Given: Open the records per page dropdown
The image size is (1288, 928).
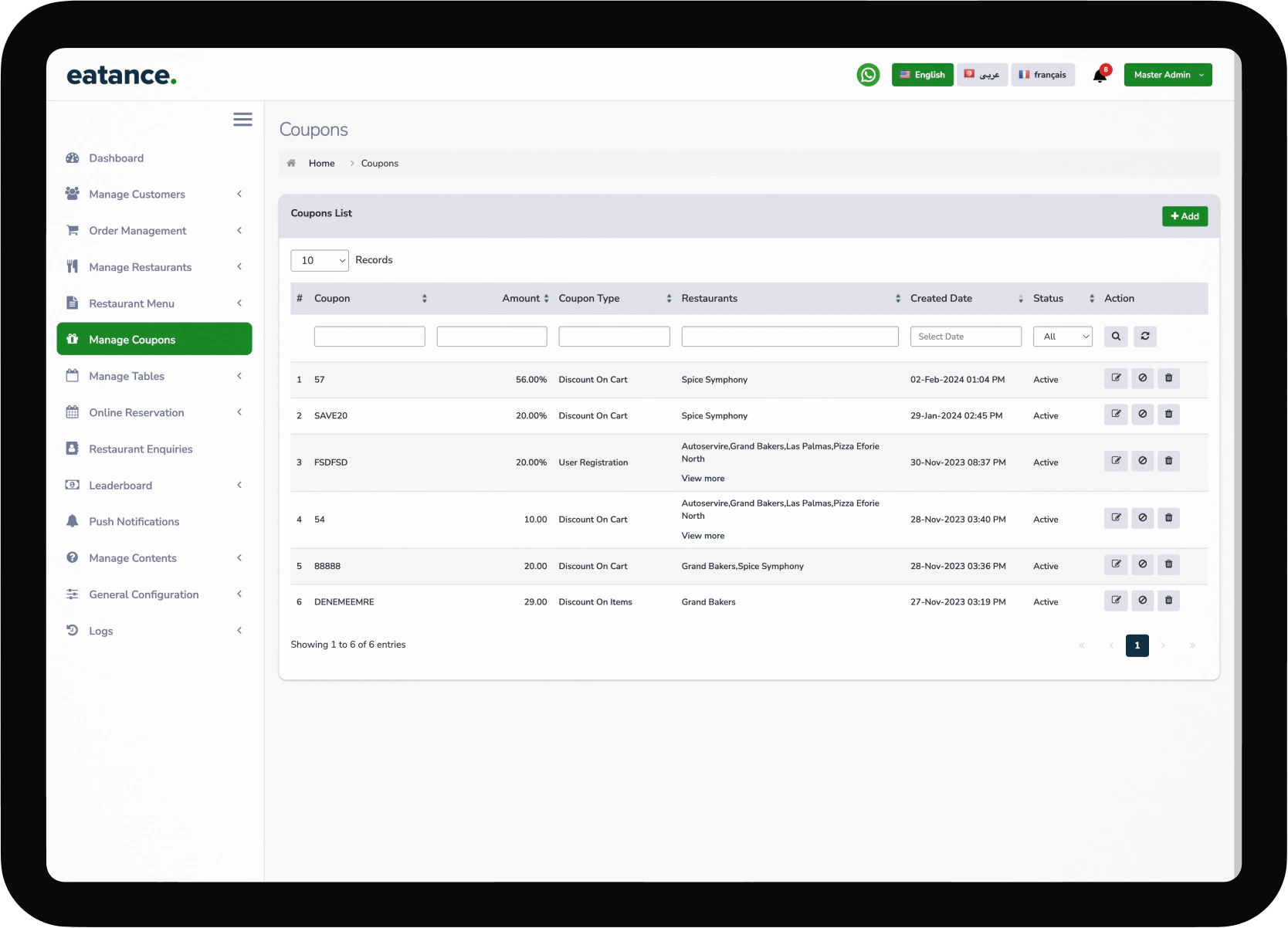Looking at the screenshot, I should pos(319,260).
